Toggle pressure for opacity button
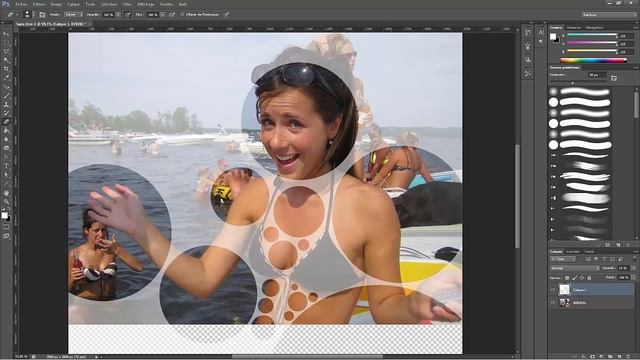Viewport: 640px width, 360px height. (x=128, y=15)
